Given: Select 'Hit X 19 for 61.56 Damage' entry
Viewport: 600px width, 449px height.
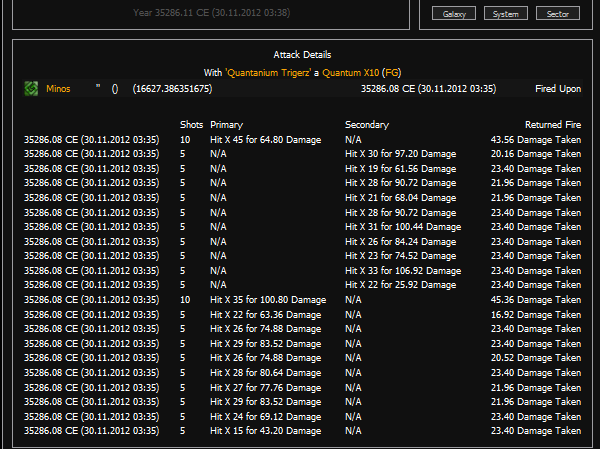Looking at the screenshot, I should (x=401, y=169).
